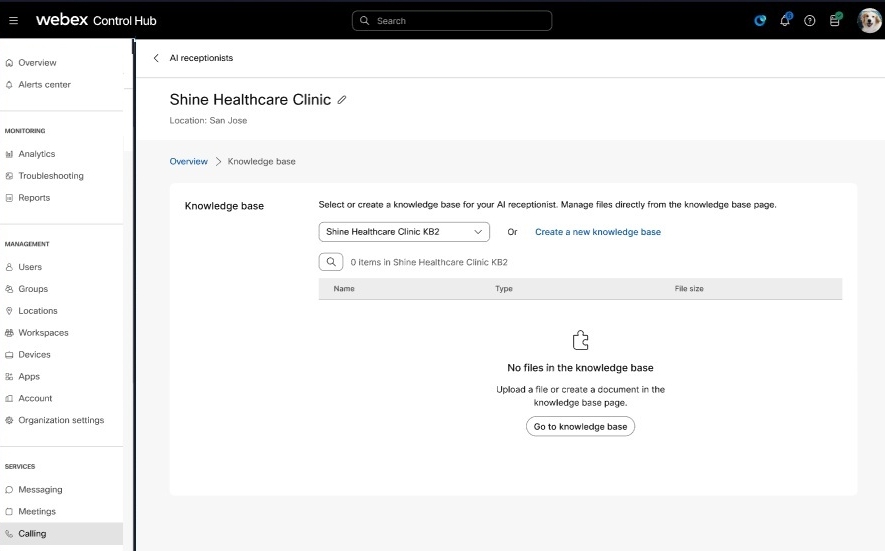This screenshot has width=885, height=551.
Task: Click the Overview breadcrumb link
Action: (x=189, y=161)
